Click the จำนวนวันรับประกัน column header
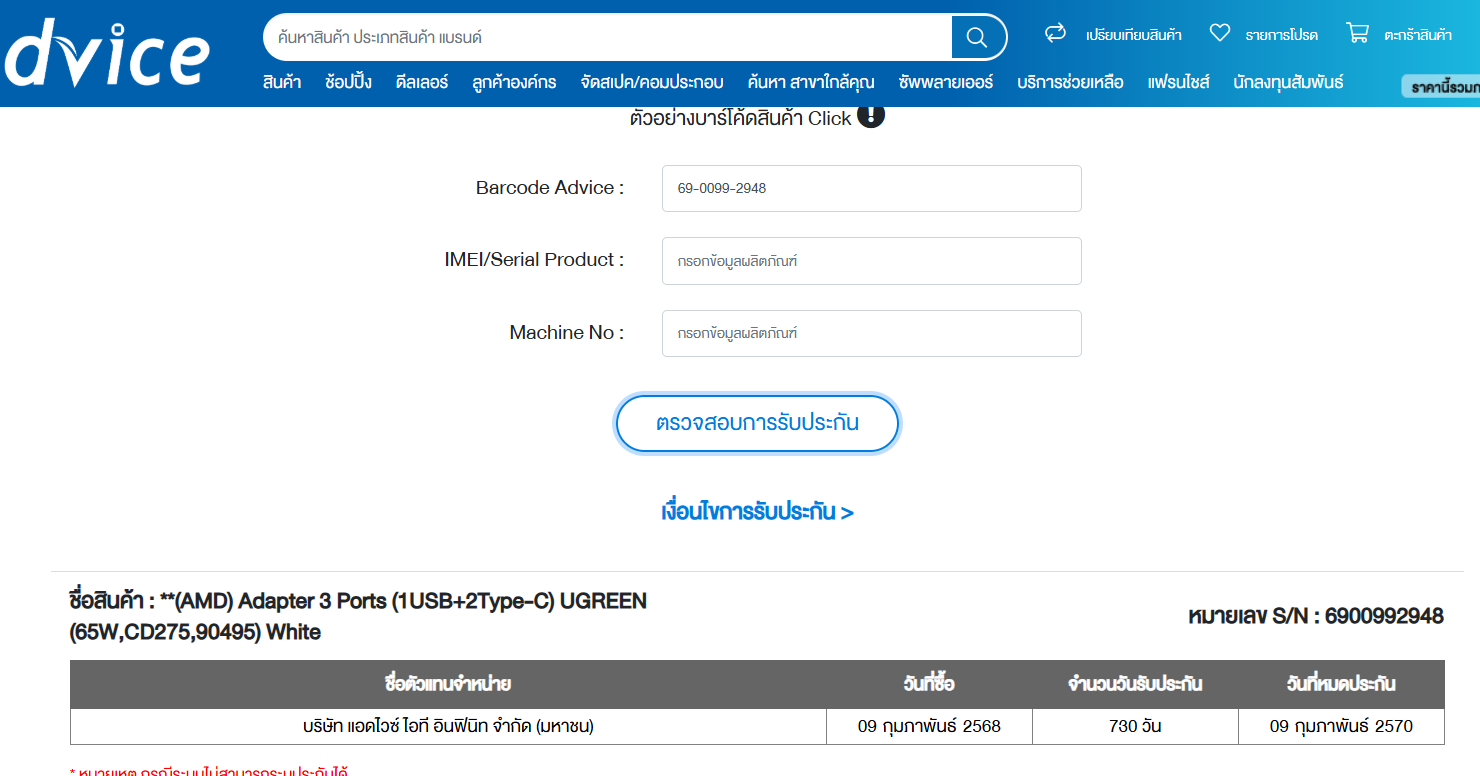 tap(1135, 684)
